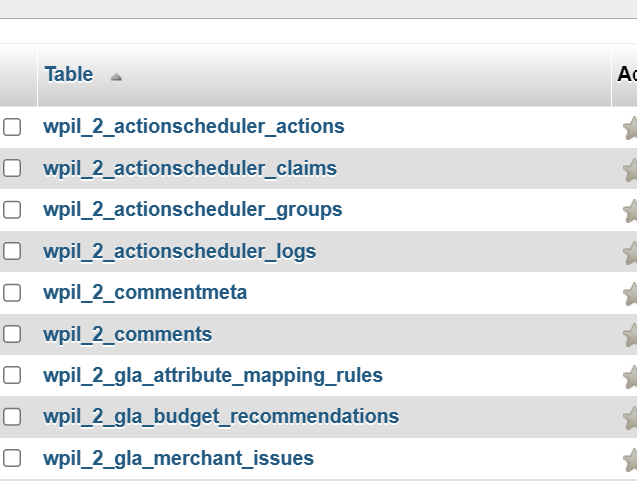Tick checkbox beside wpil_2_commentmeta
Image resolution: width=637 pixels, height=481 pixels.
[x=12, y=292]
